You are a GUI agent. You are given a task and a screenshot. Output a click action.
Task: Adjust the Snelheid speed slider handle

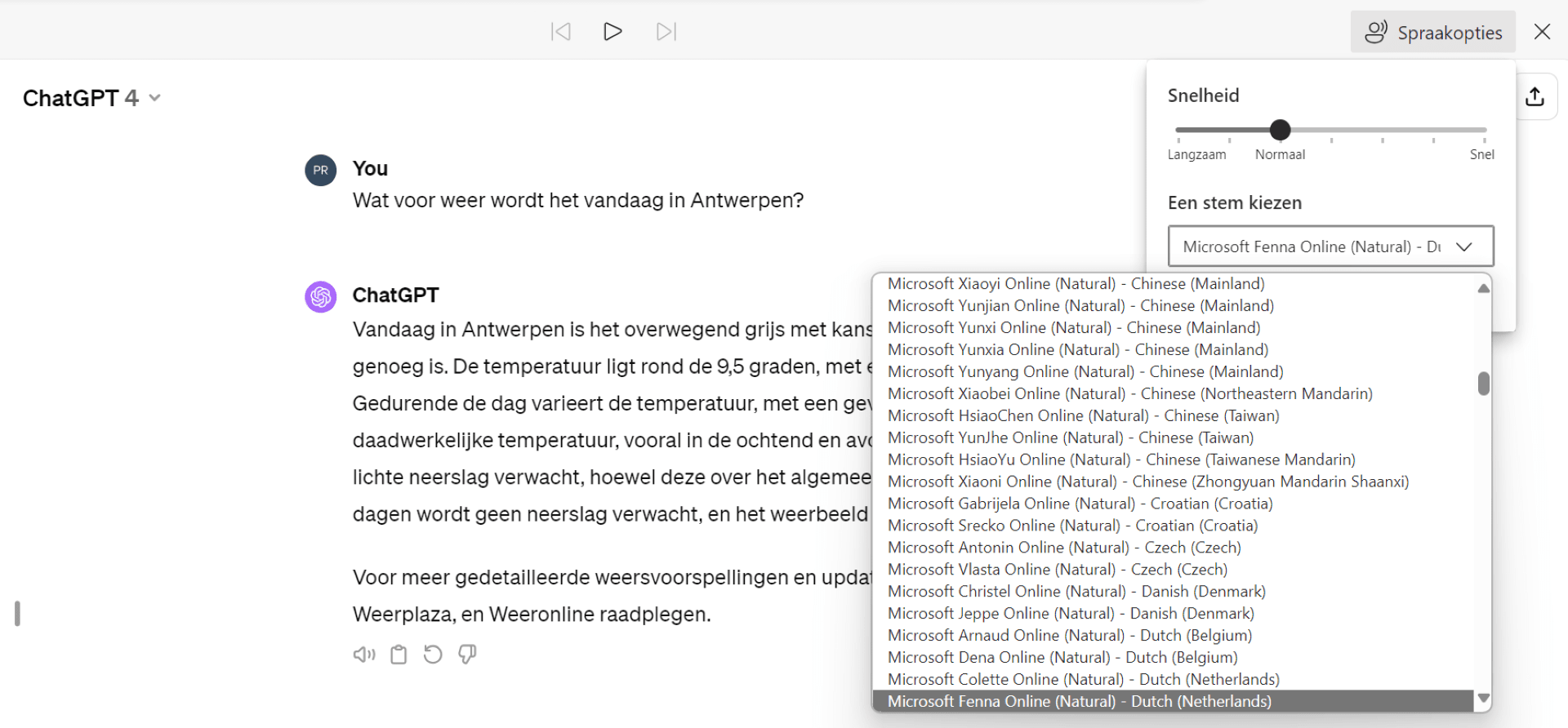1281,130
